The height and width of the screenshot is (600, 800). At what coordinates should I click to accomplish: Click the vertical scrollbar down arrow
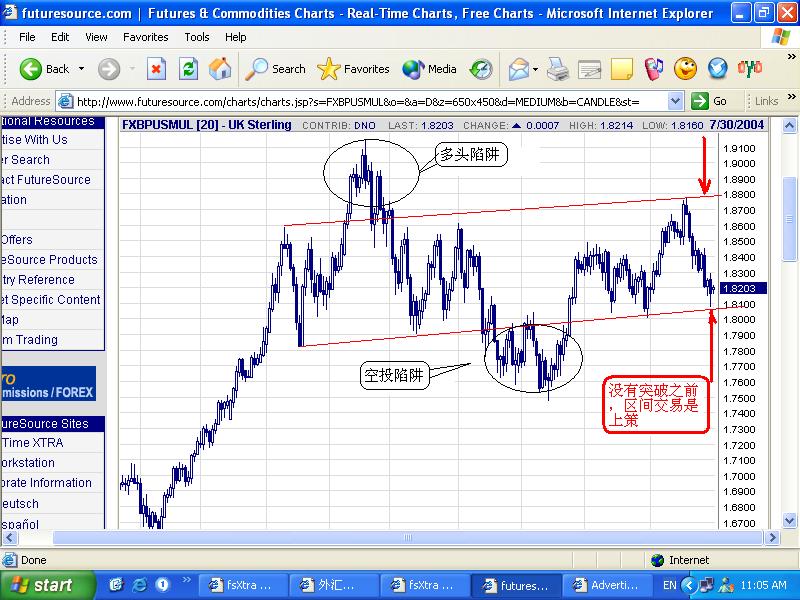tap(789, 520)
